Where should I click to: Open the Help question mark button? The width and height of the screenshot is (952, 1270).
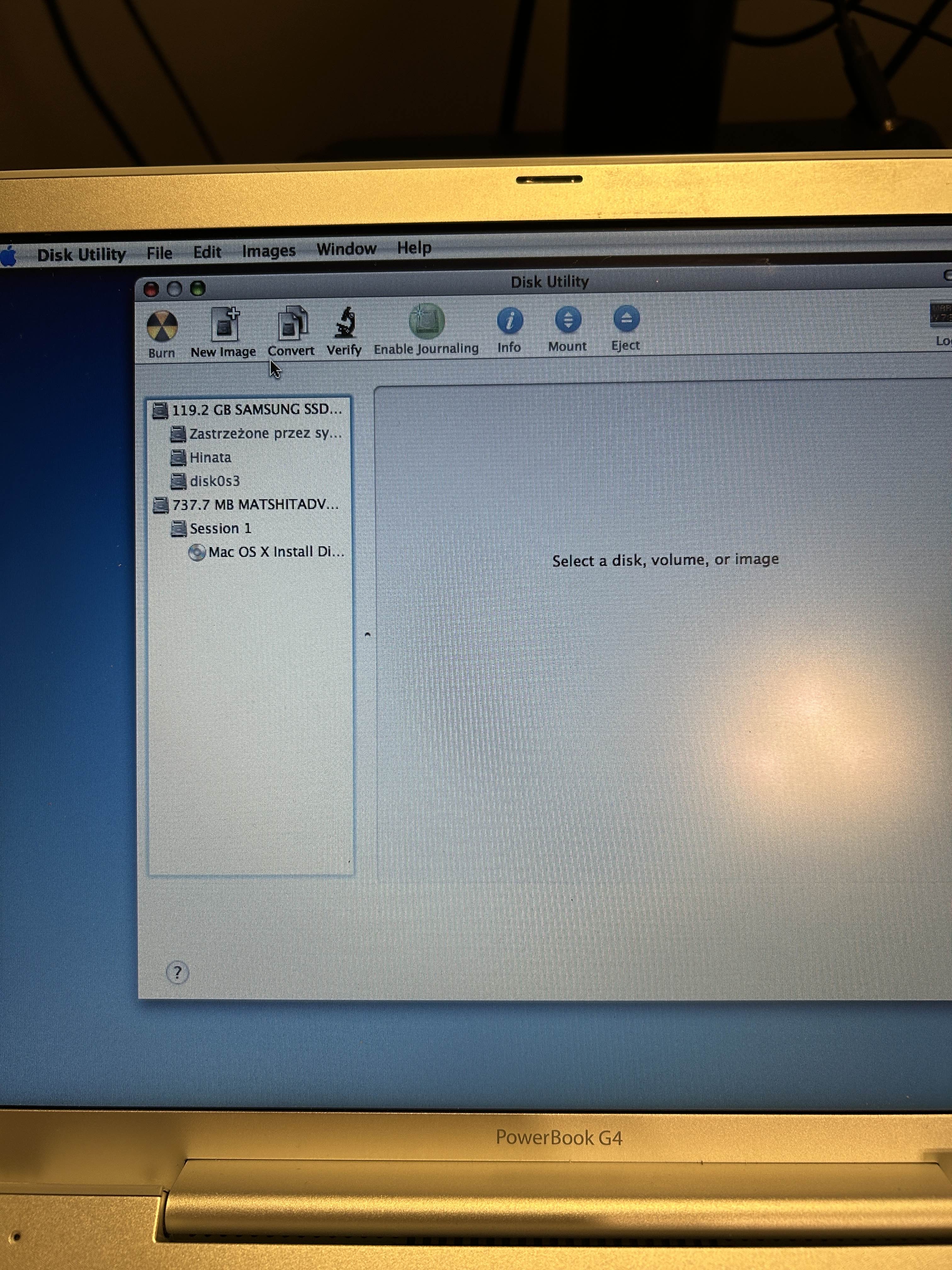pos(177,973)
